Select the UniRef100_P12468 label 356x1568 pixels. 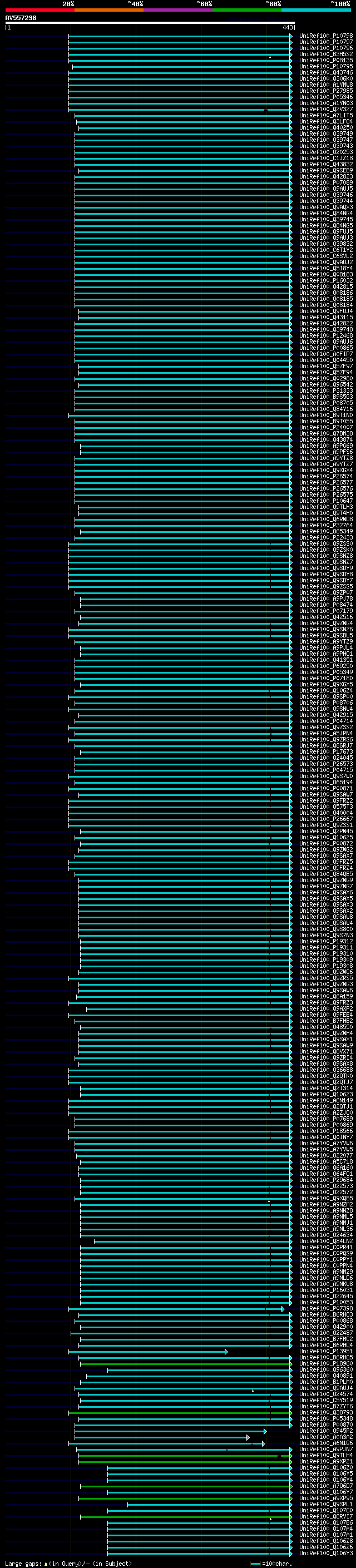pos(326,335)
